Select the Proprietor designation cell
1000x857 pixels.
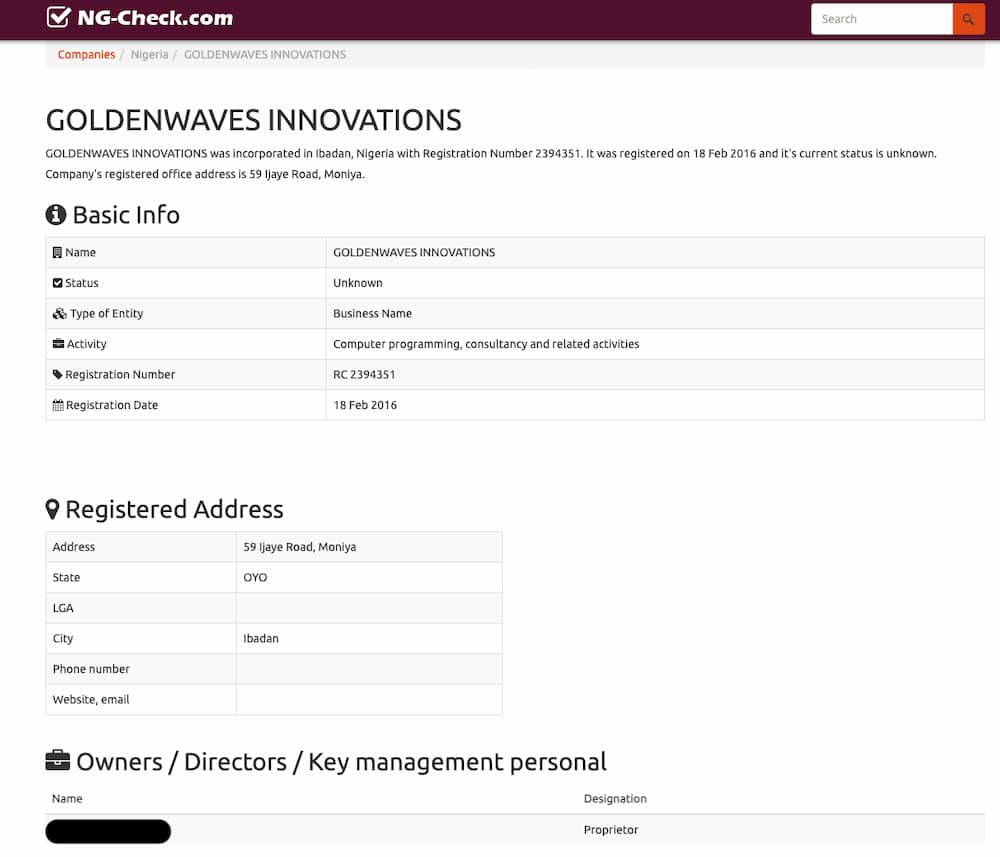[x=610, y=829]
